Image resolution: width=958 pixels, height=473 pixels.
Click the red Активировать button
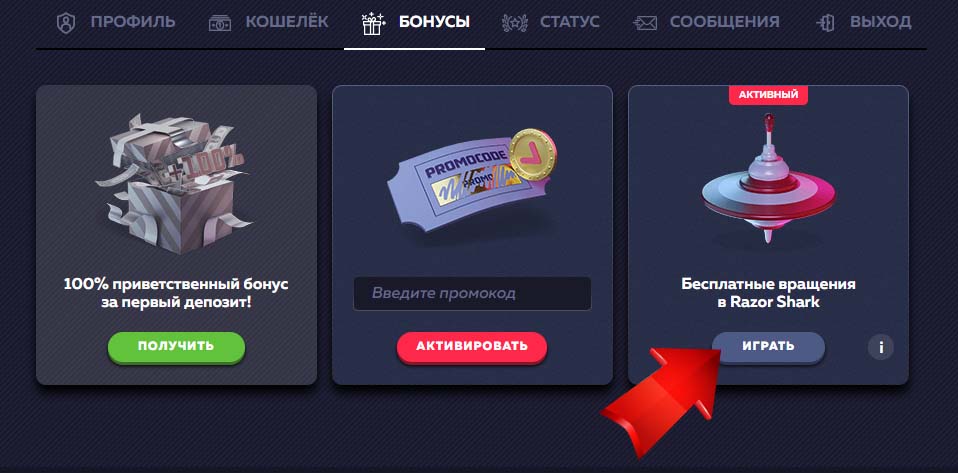point(472,347)
